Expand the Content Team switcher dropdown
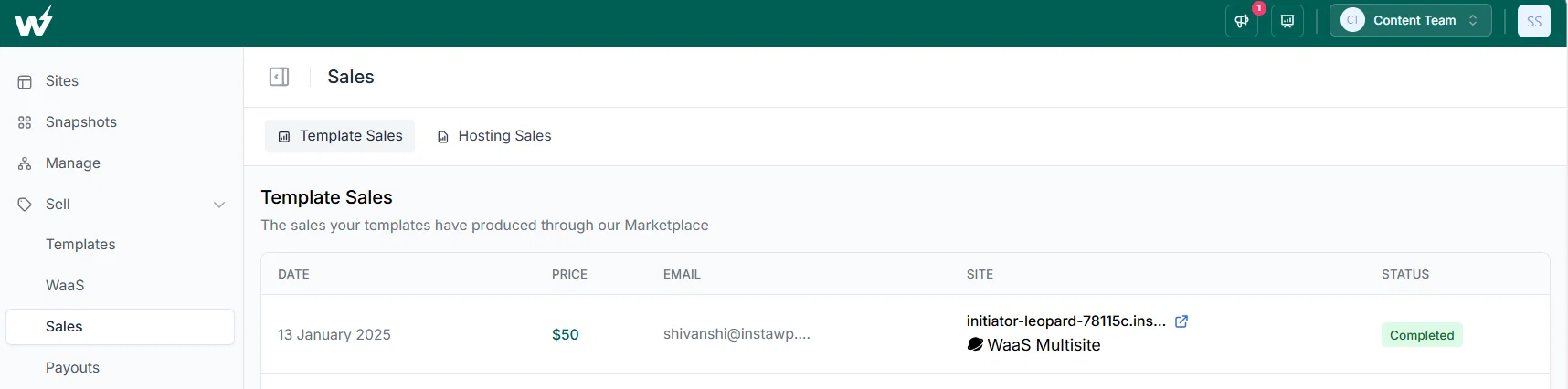 pyautogui.click(x=1411, y=20)
